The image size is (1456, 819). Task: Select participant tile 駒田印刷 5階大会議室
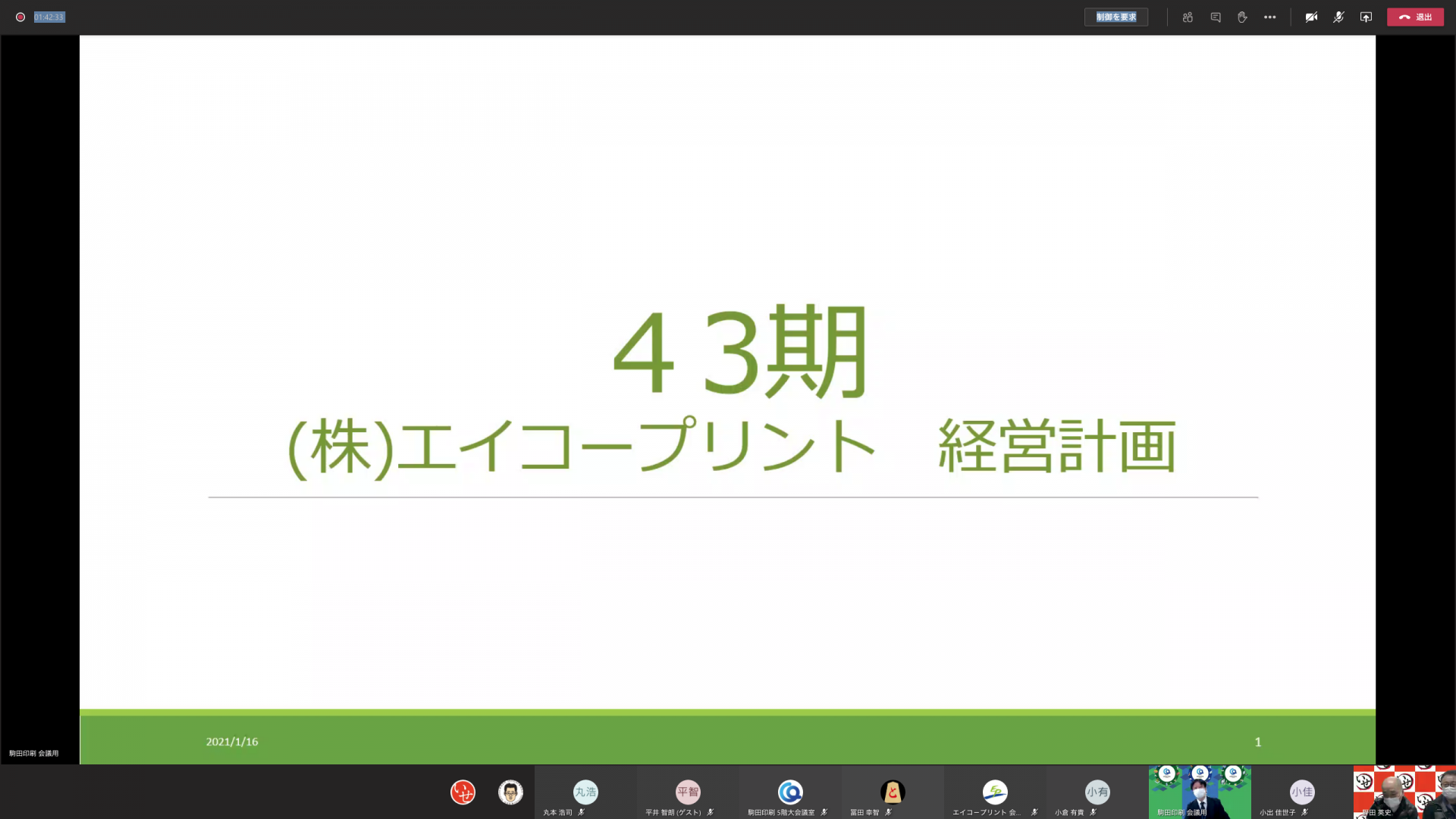(x=790, y=792)
